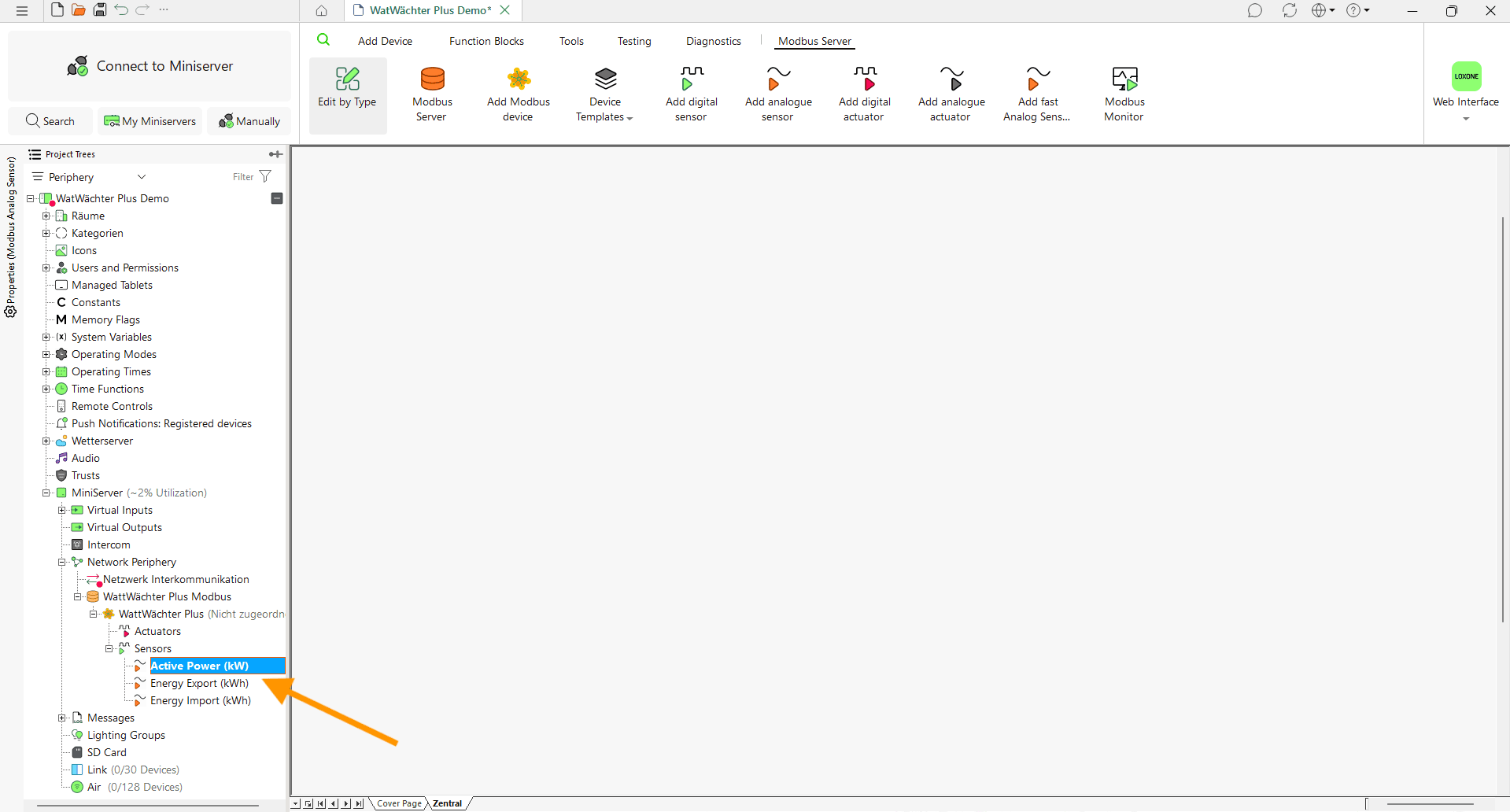
Task: Open My Miniservers list
Action: [150, 121]
